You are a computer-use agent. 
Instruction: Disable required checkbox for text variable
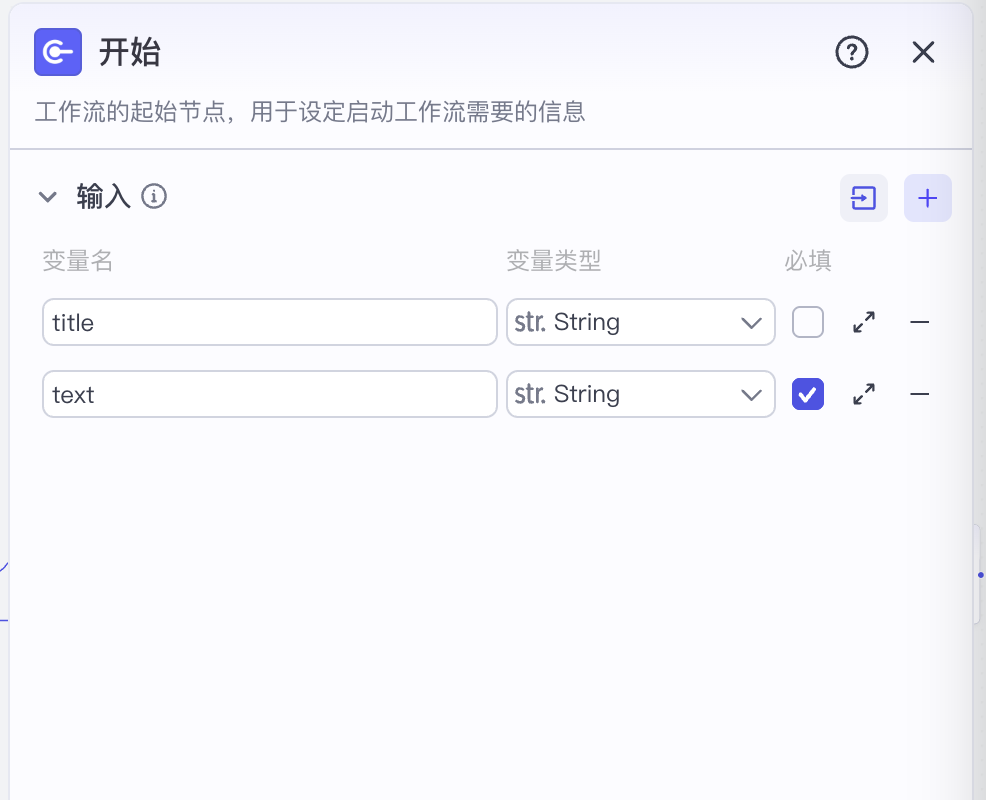[x=807, y=394]
